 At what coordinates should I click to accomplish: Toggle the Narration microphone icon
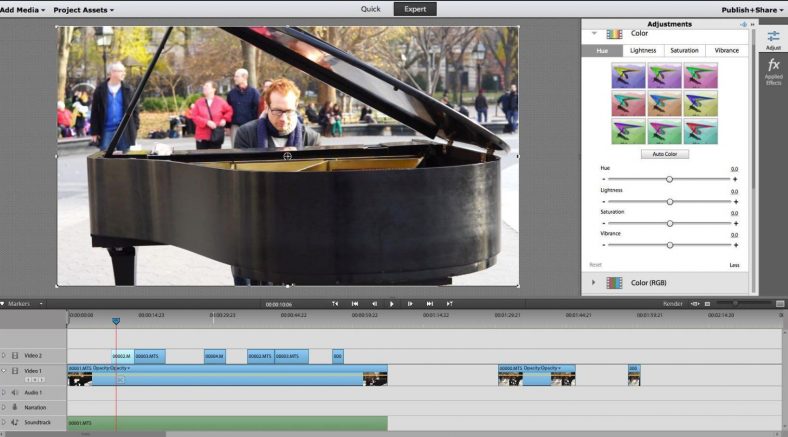tap(15, 407)
